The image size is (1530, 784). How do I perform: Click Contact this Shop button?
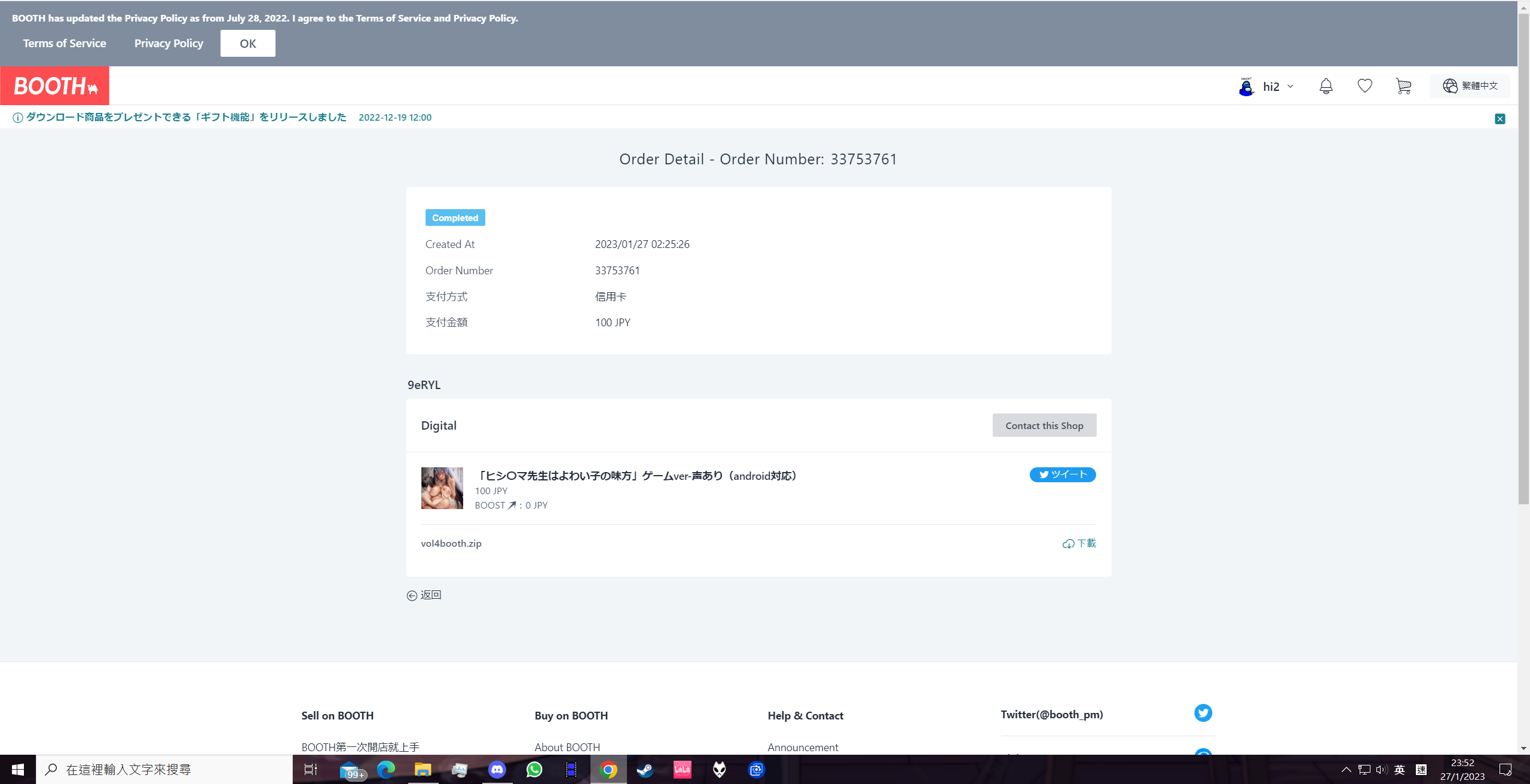point(1044,425)
